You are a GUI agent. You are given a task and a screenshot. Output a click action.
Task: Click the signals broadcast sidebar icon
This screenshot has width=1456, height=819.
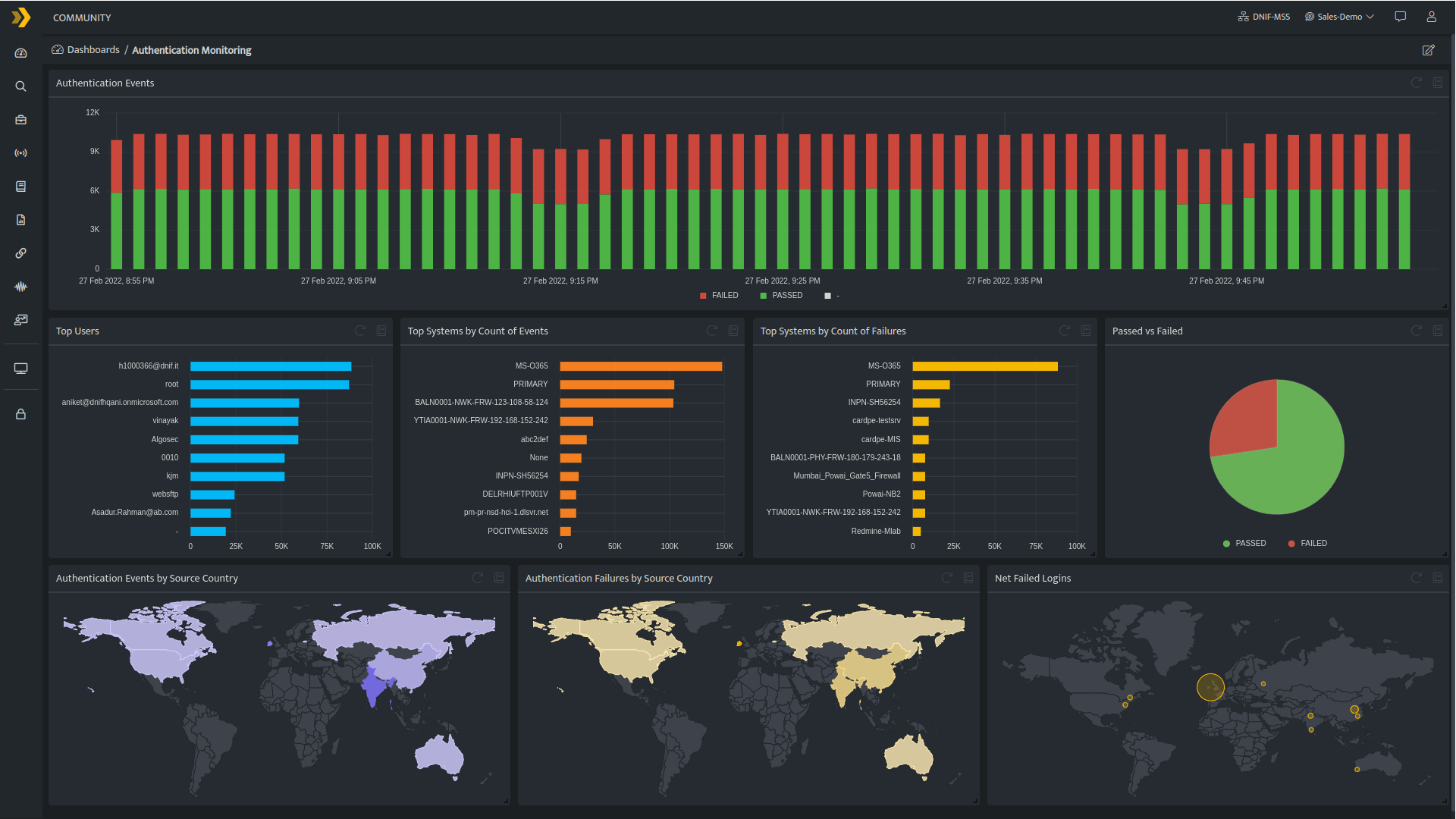[20, 153]
